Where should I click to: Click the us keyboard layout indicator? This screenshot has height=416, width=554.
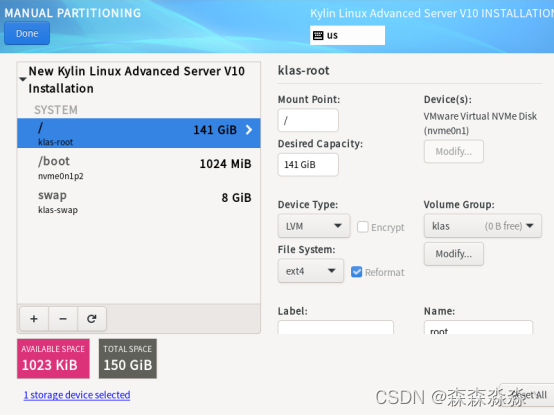point(347,35)
